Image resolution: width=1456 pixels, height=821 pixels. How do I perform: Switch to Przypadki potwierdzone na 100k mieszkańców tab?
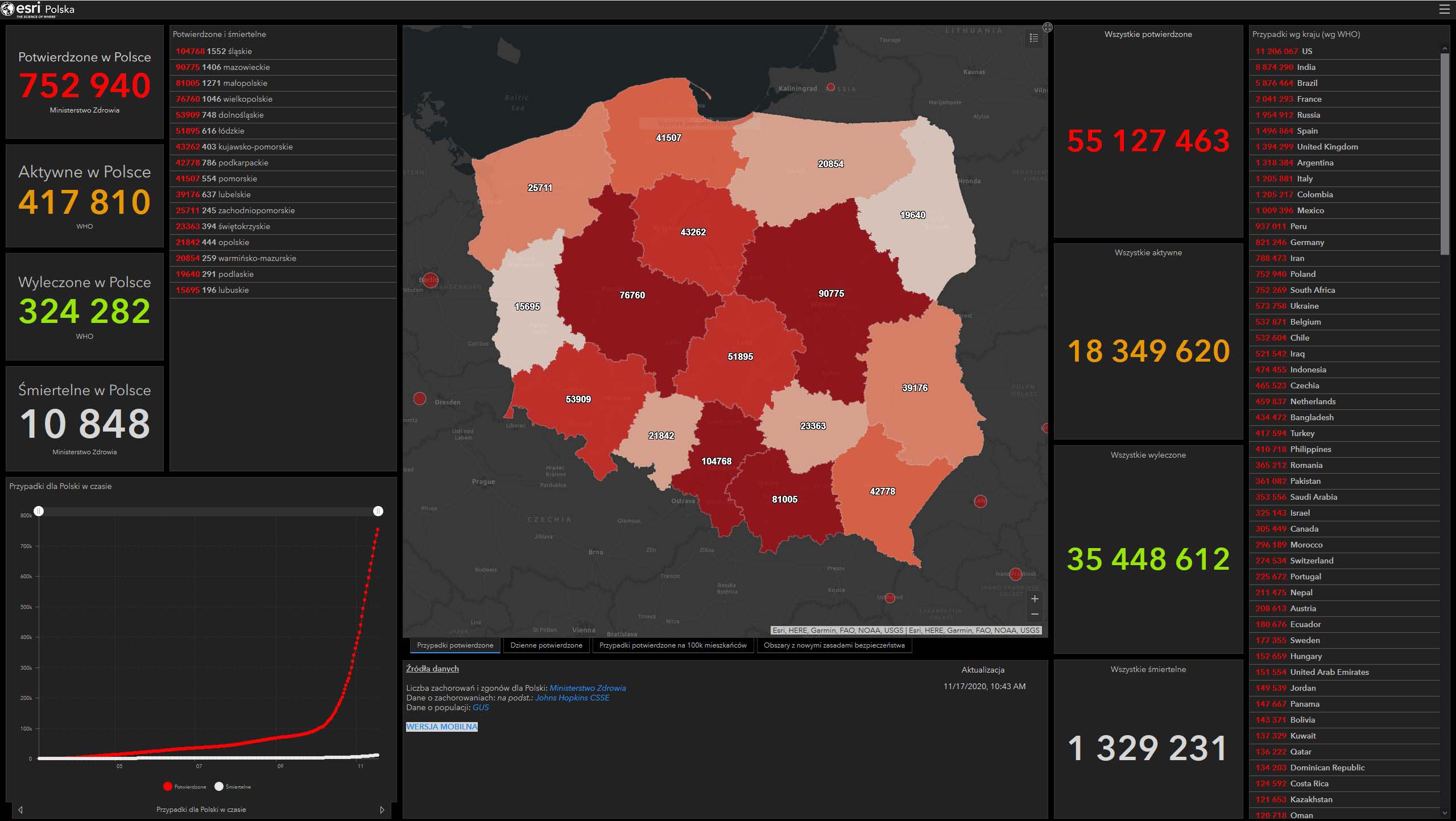click(x=673, y=645)
